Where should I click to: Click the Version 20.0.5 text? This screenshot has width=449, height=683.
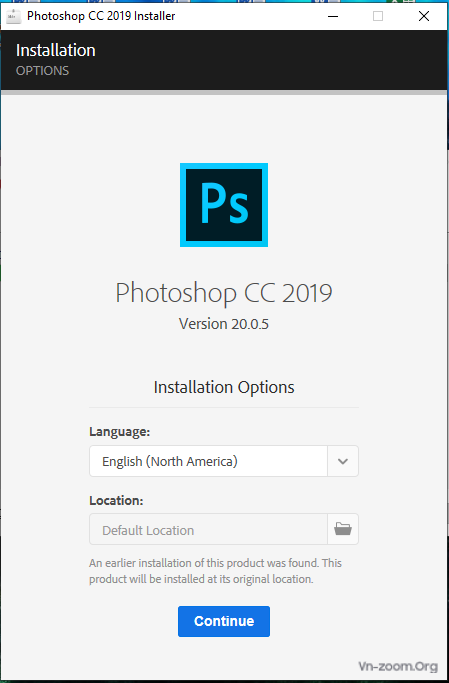[x=224, y=324]
